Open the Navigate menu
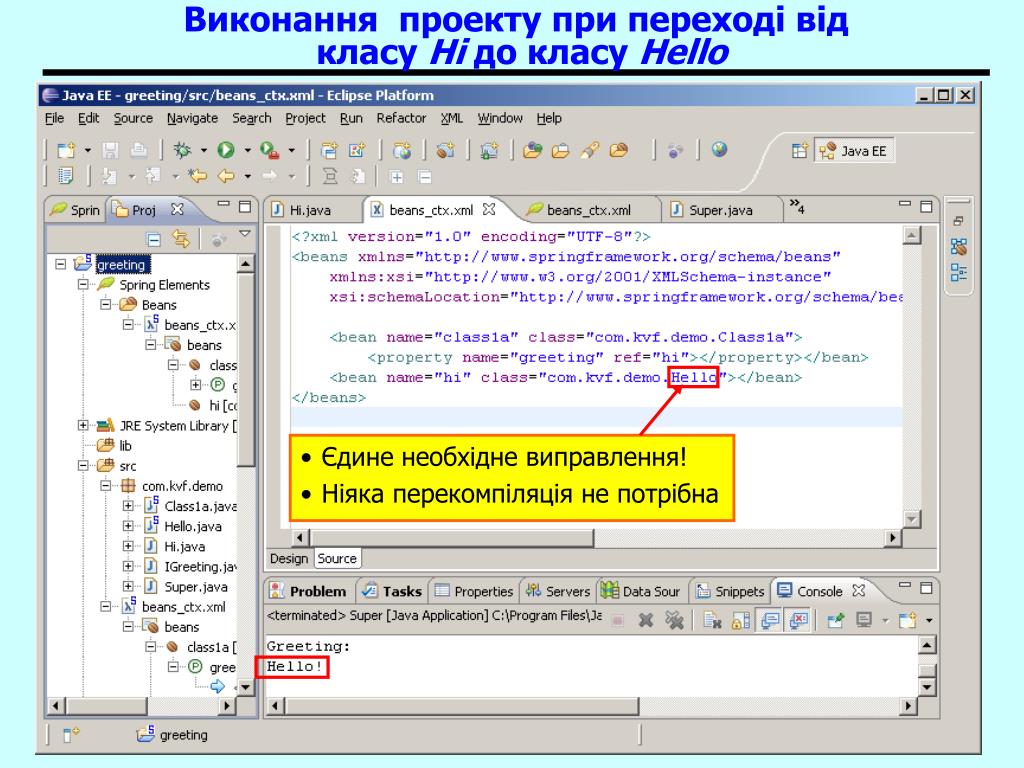The width and height of the screenshot is (1024, 768). click(x=192, y=118)
